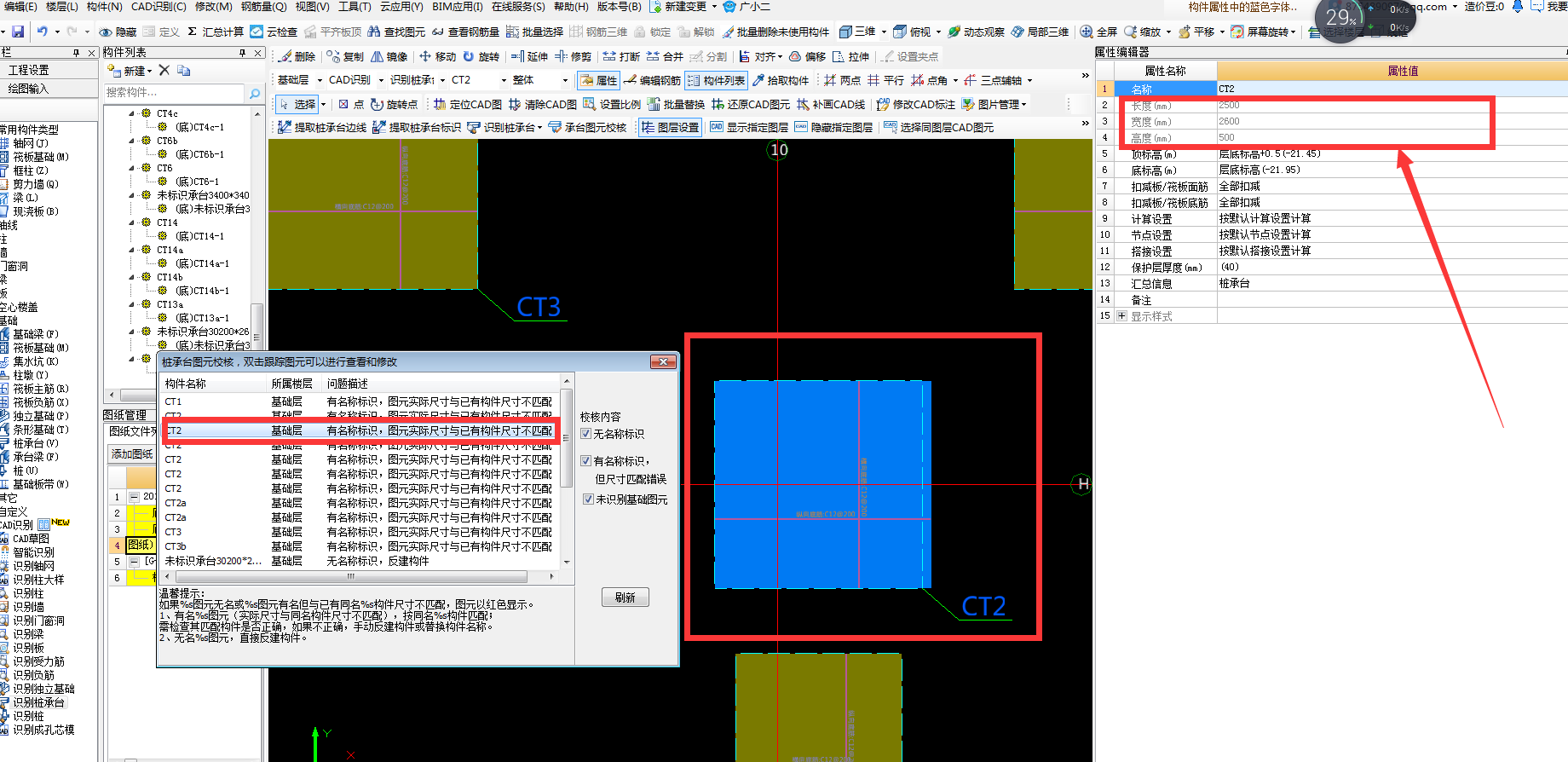Select the CT3b row in check list

pos(358,546)
